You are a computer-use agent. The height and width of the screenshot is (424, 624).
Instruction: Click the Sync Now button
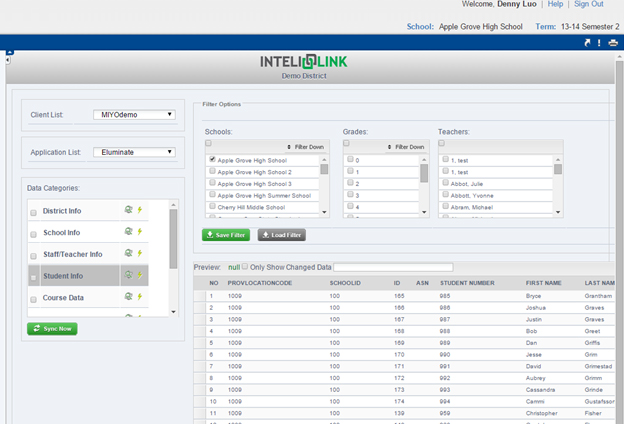point(52,328)
